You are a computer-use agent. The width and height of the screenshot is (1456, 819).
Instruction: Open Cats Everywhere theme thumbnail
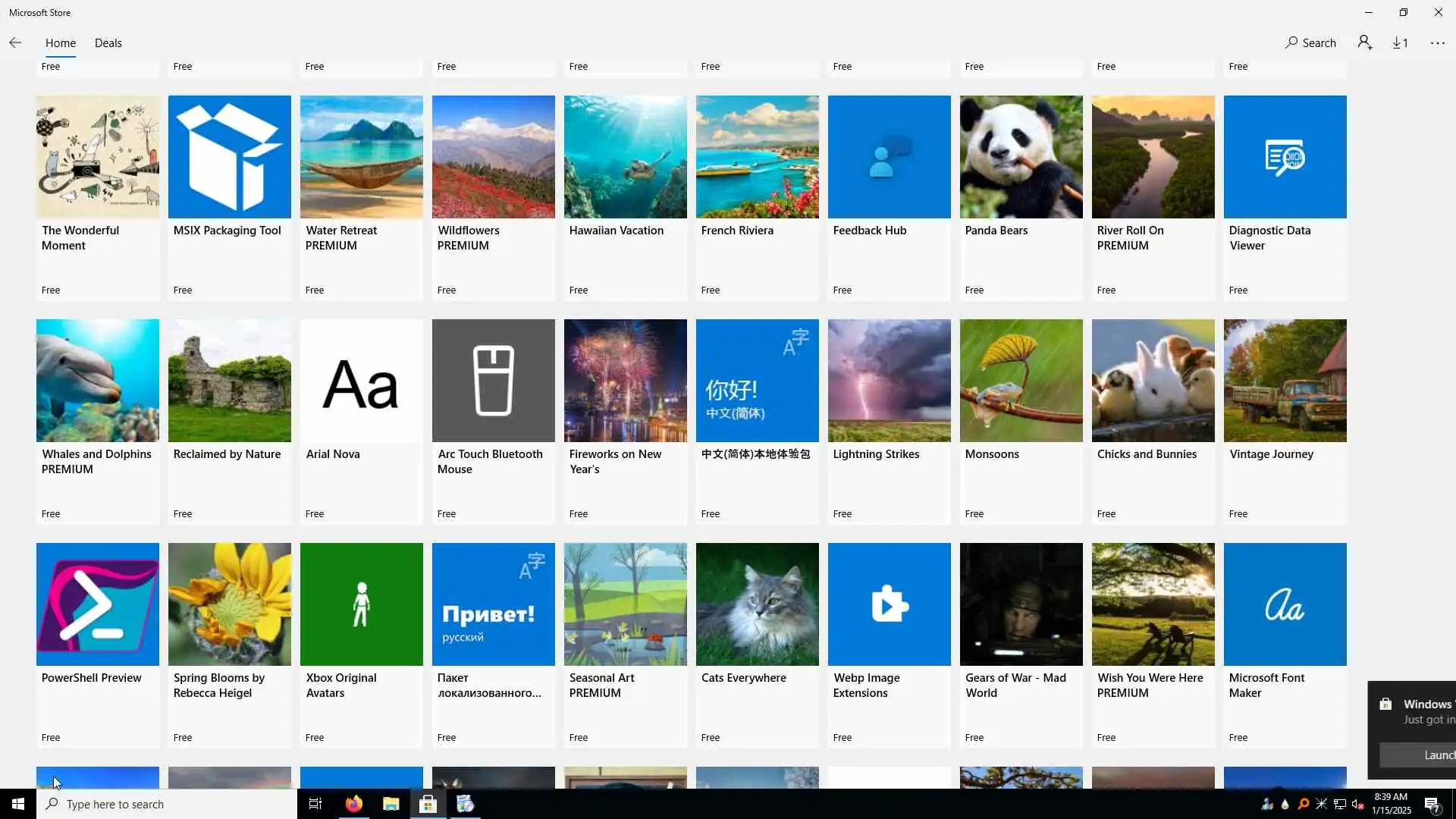click(x=757, y=604)
